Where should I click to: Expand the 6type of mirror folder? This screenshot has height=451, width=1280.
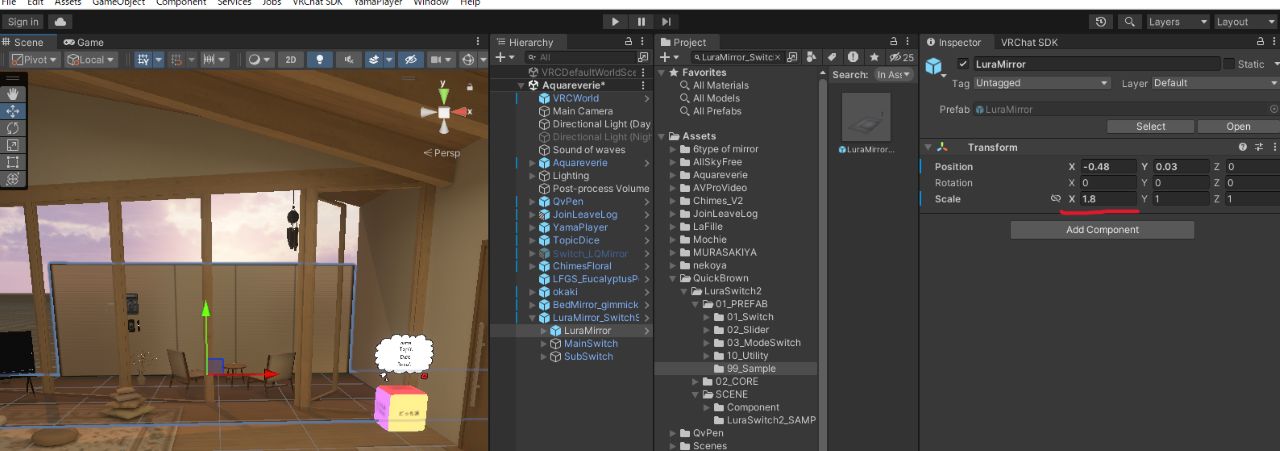(673, 149)
